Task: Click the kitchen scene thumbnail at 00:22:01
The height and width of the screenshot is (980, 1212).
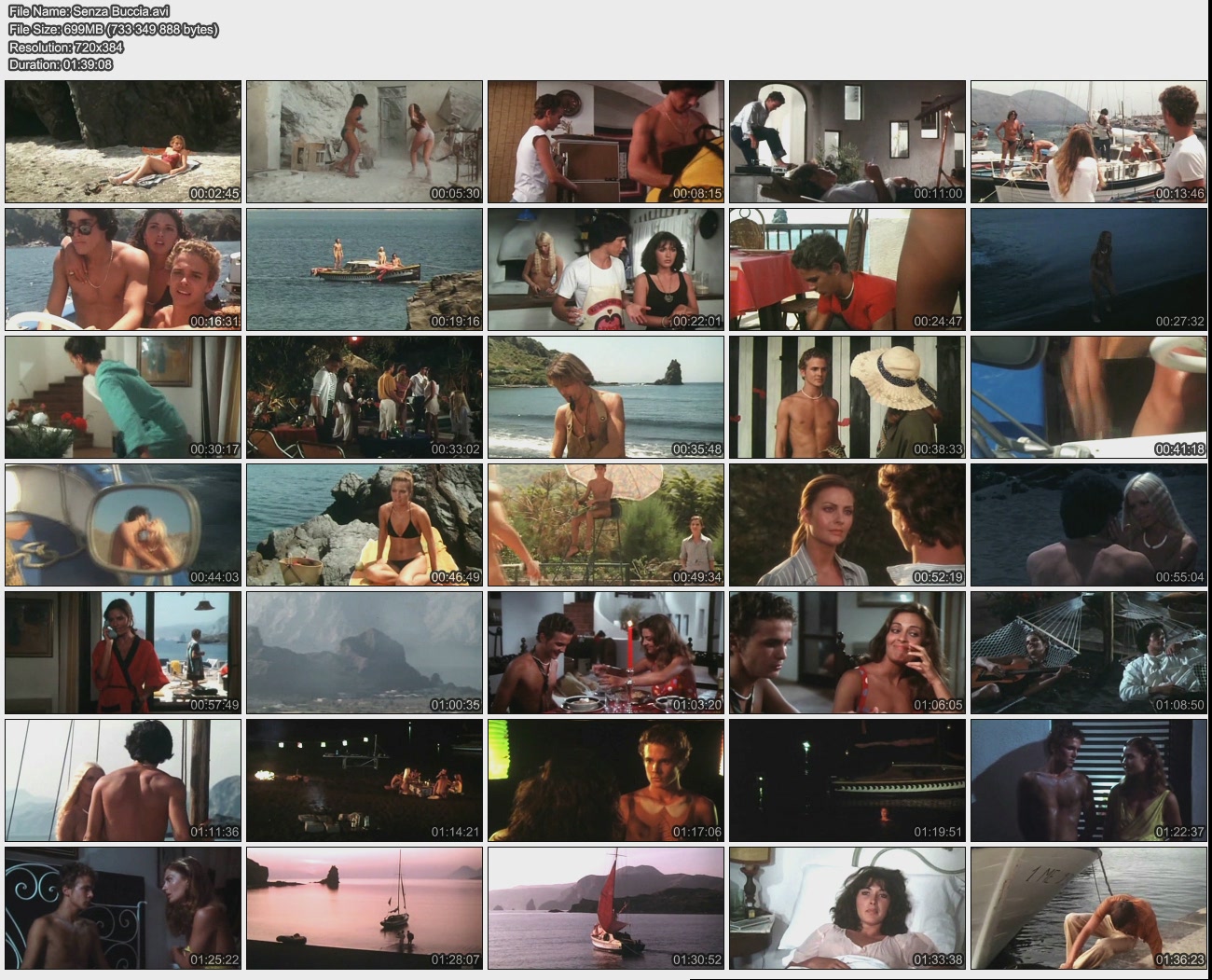Action: [605, 269]
